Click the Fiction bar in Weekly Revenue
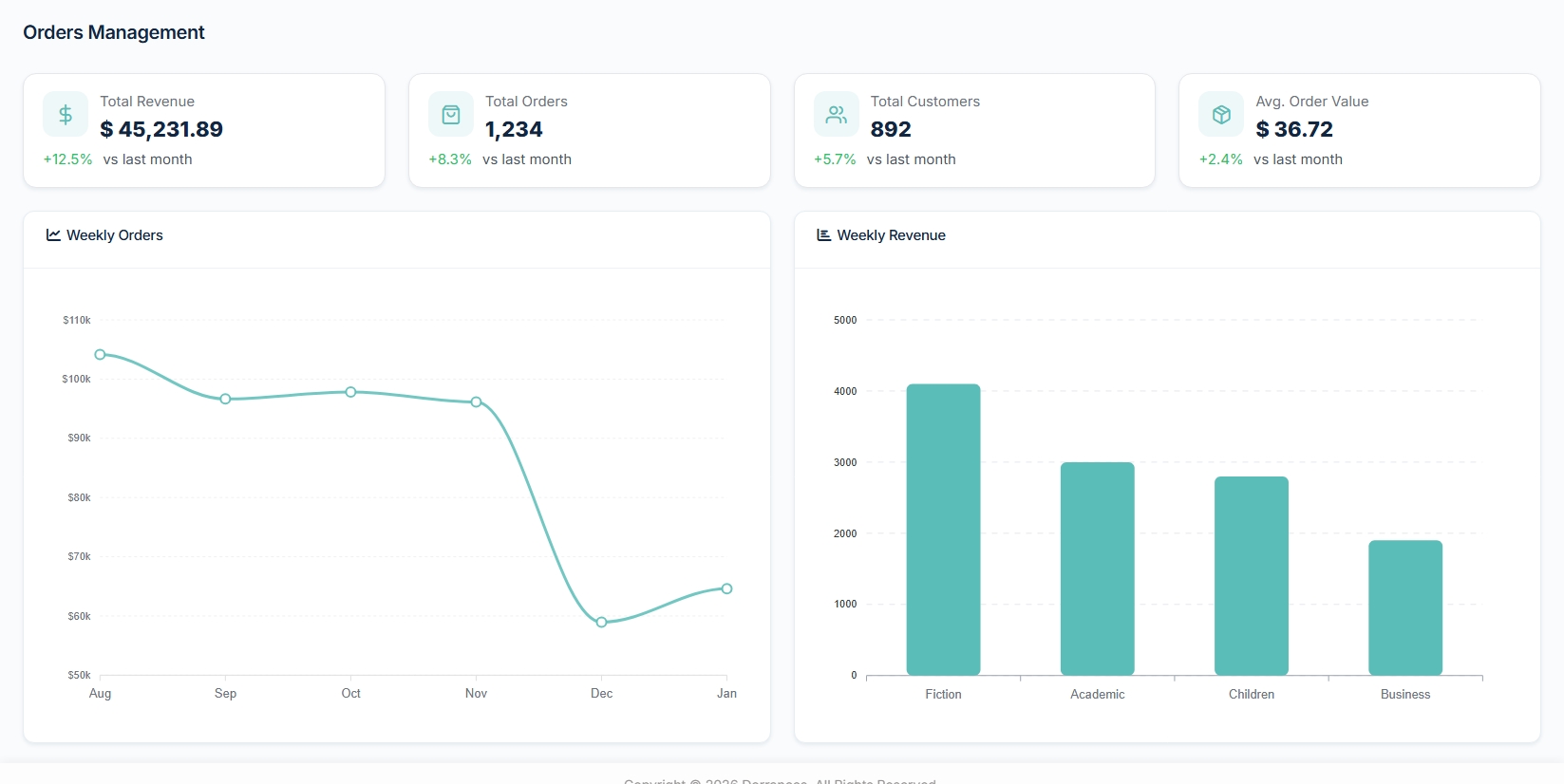The width and height of the screenshot is (1564, 784). (x=943, y=530)
